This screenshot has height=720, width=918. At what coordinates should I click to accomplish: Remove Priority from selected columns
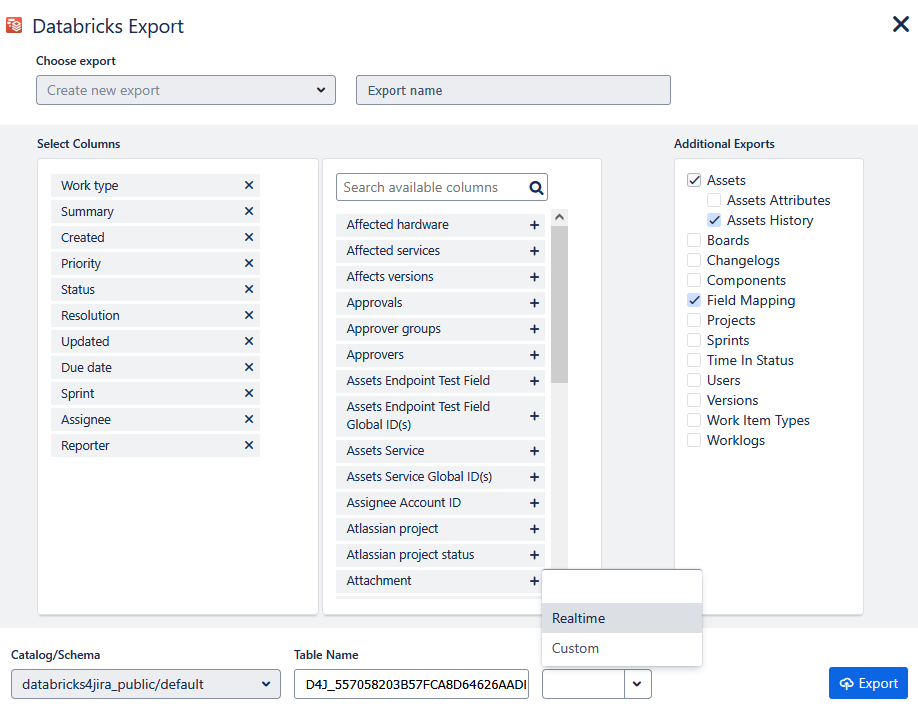249,263
